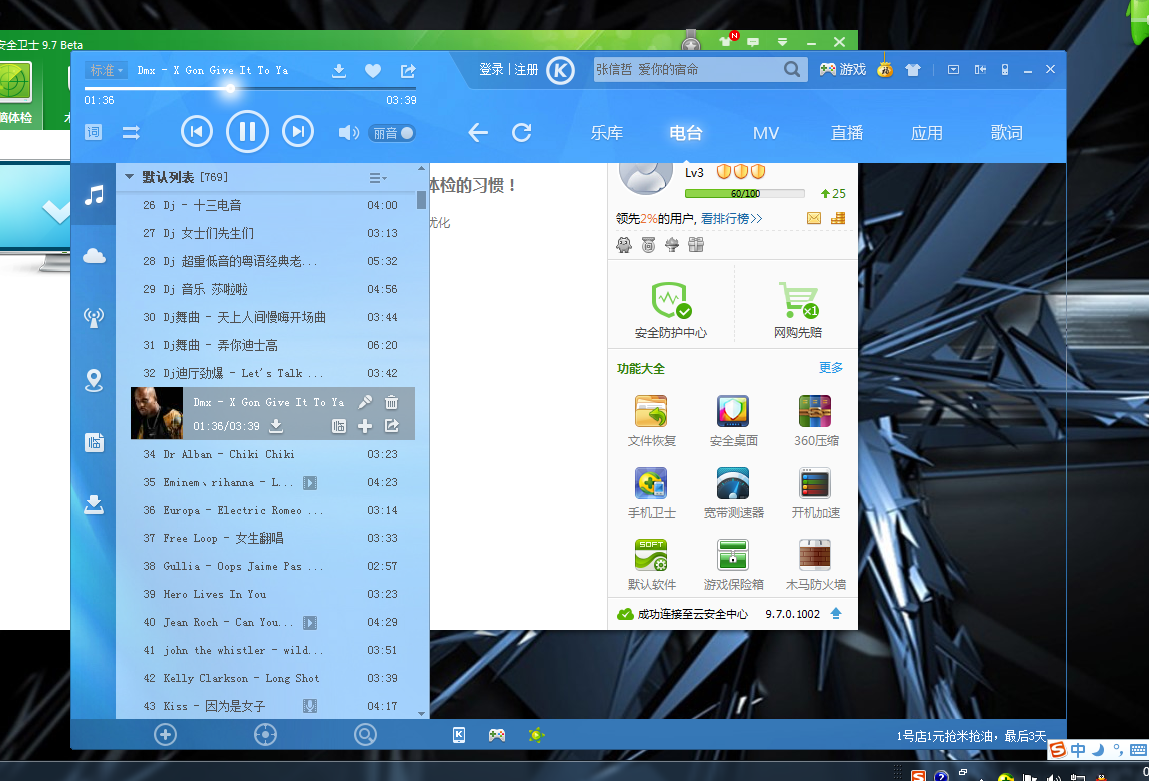Viewport: 1149px width, 781px height.
Task: Switch to the MV tab
Action: click(x=766, y=133)
